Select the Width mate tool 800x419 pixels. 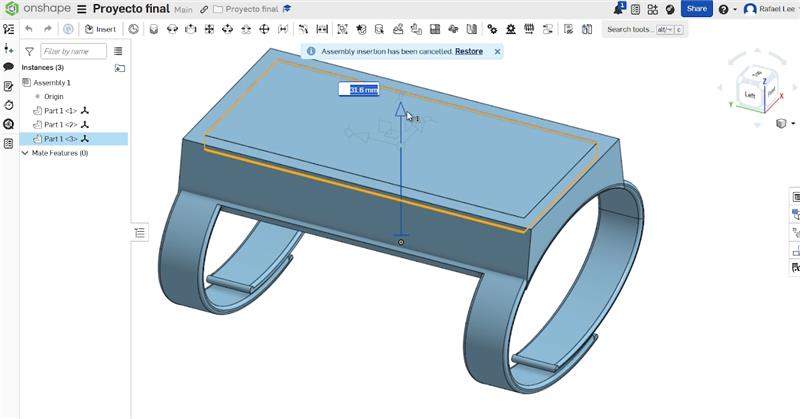coord(322,29)
